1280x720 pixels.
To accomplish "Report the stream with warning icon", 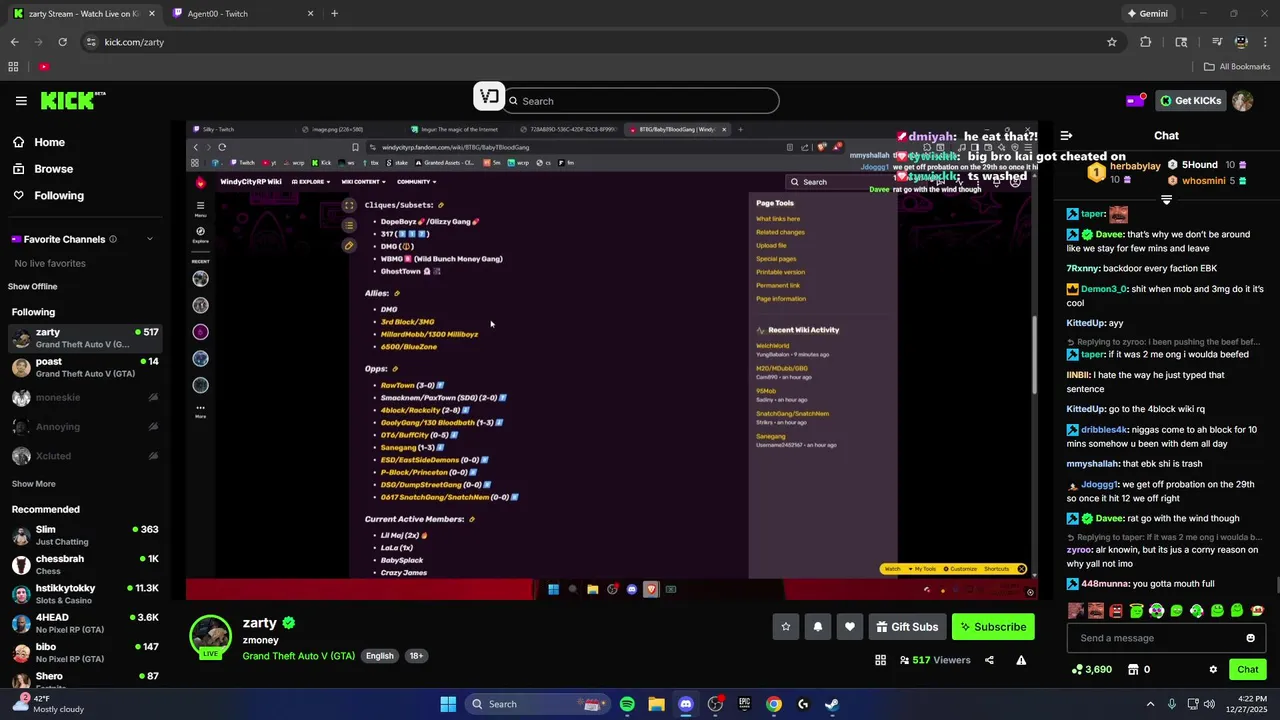I will click(1021, 660).
